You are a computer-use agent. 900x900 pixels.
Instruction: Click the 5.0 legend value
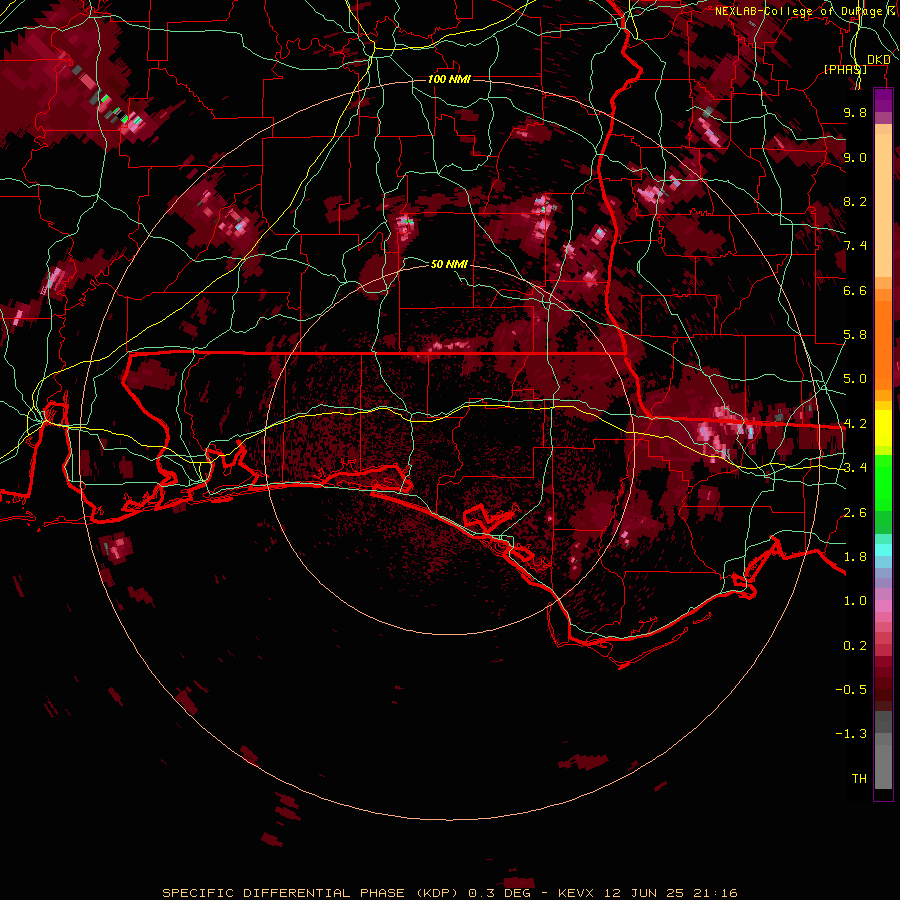pos(855,379)
